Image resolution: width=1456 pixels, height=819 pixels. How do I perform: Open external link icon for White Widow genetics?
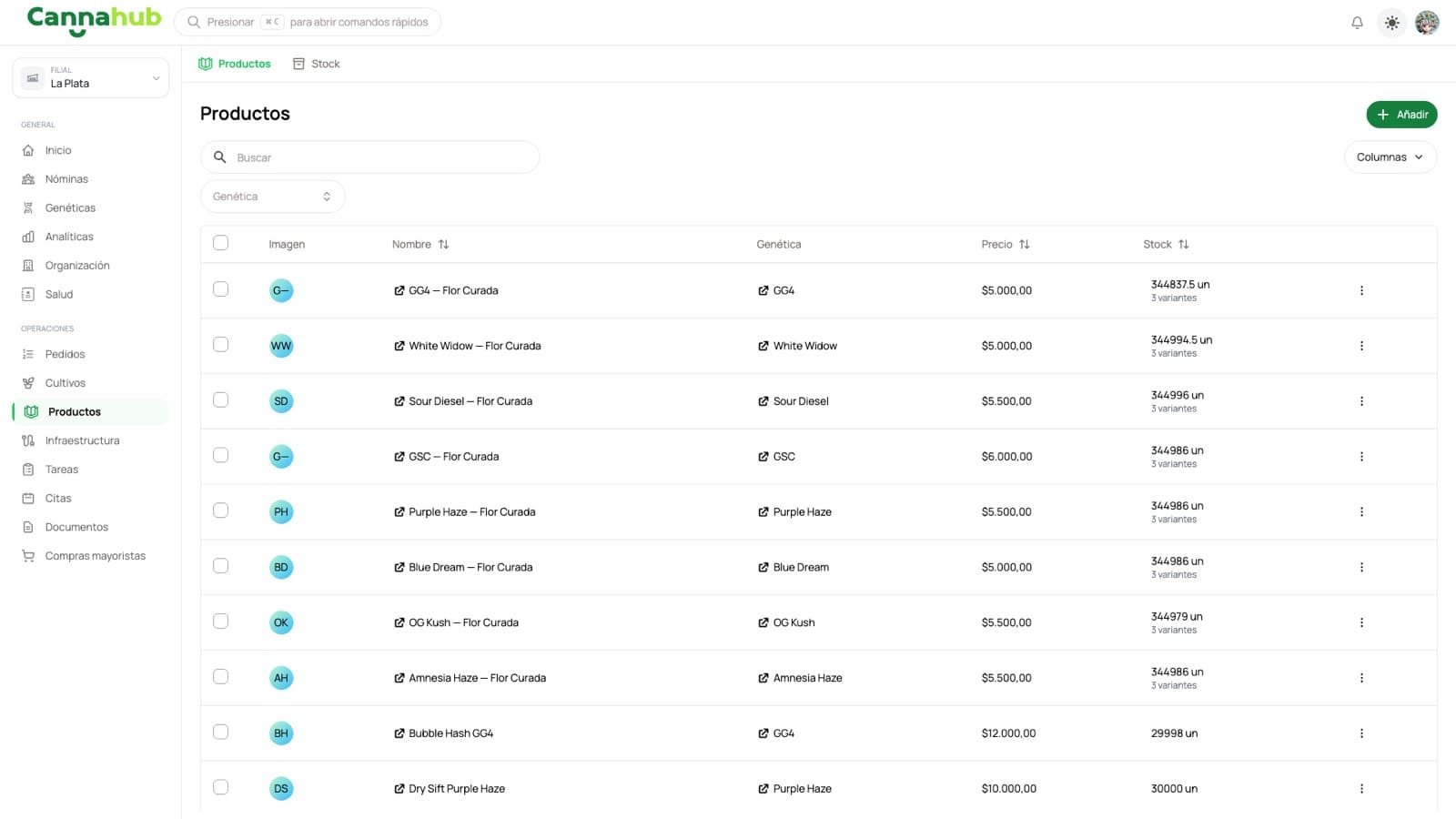(763, 346)
